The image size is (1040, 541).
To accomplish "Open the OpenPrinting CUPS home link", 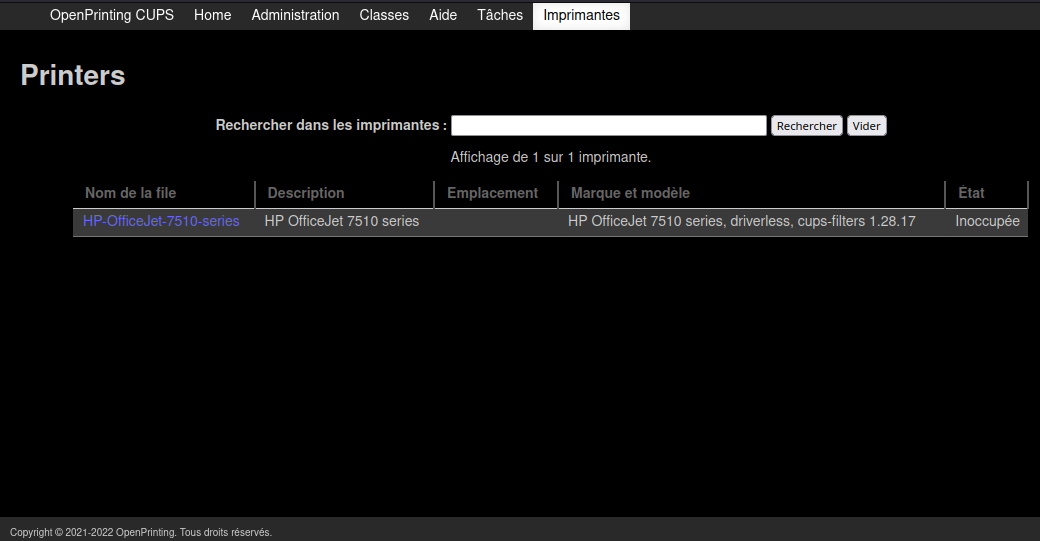I will [x=111, y=15].
